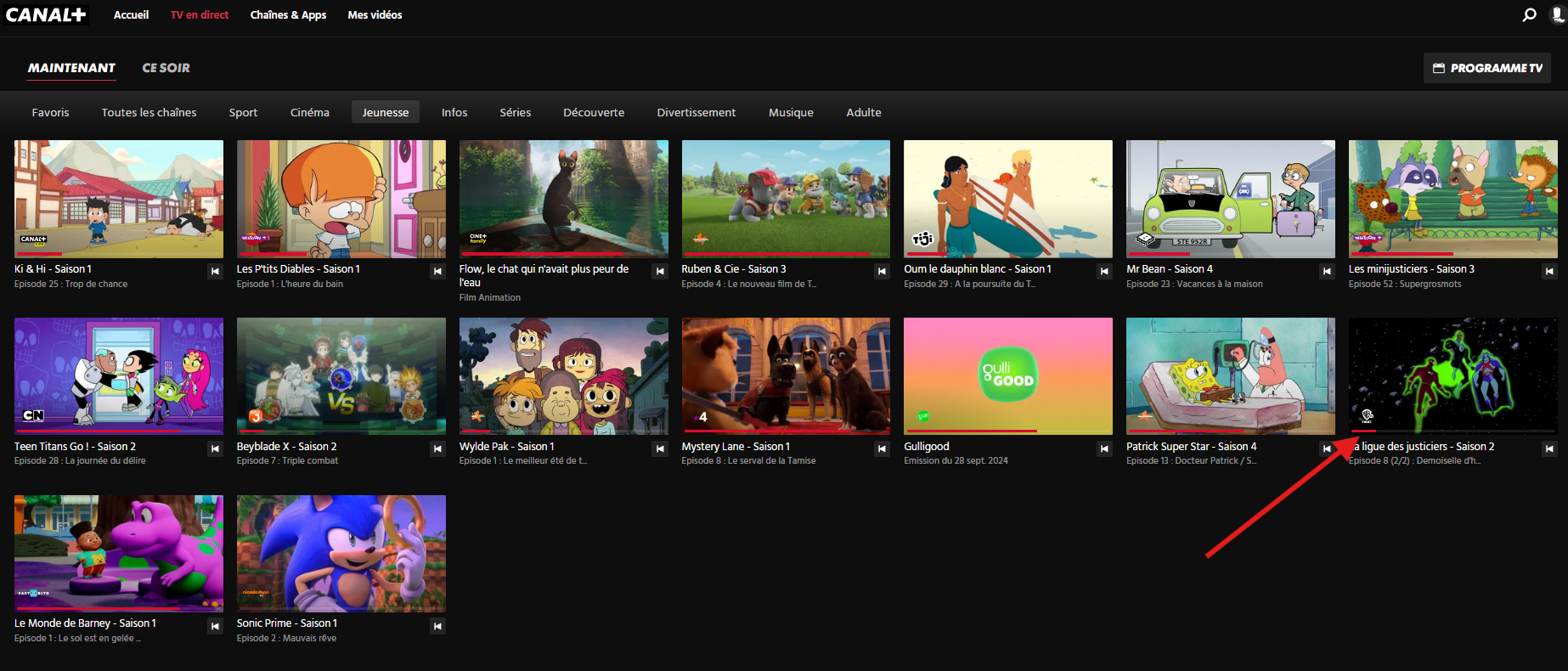Viewport: 1568px width, 671px height.
Task: Restart Les P'tits Diables from start
Action: coord(437,271)
